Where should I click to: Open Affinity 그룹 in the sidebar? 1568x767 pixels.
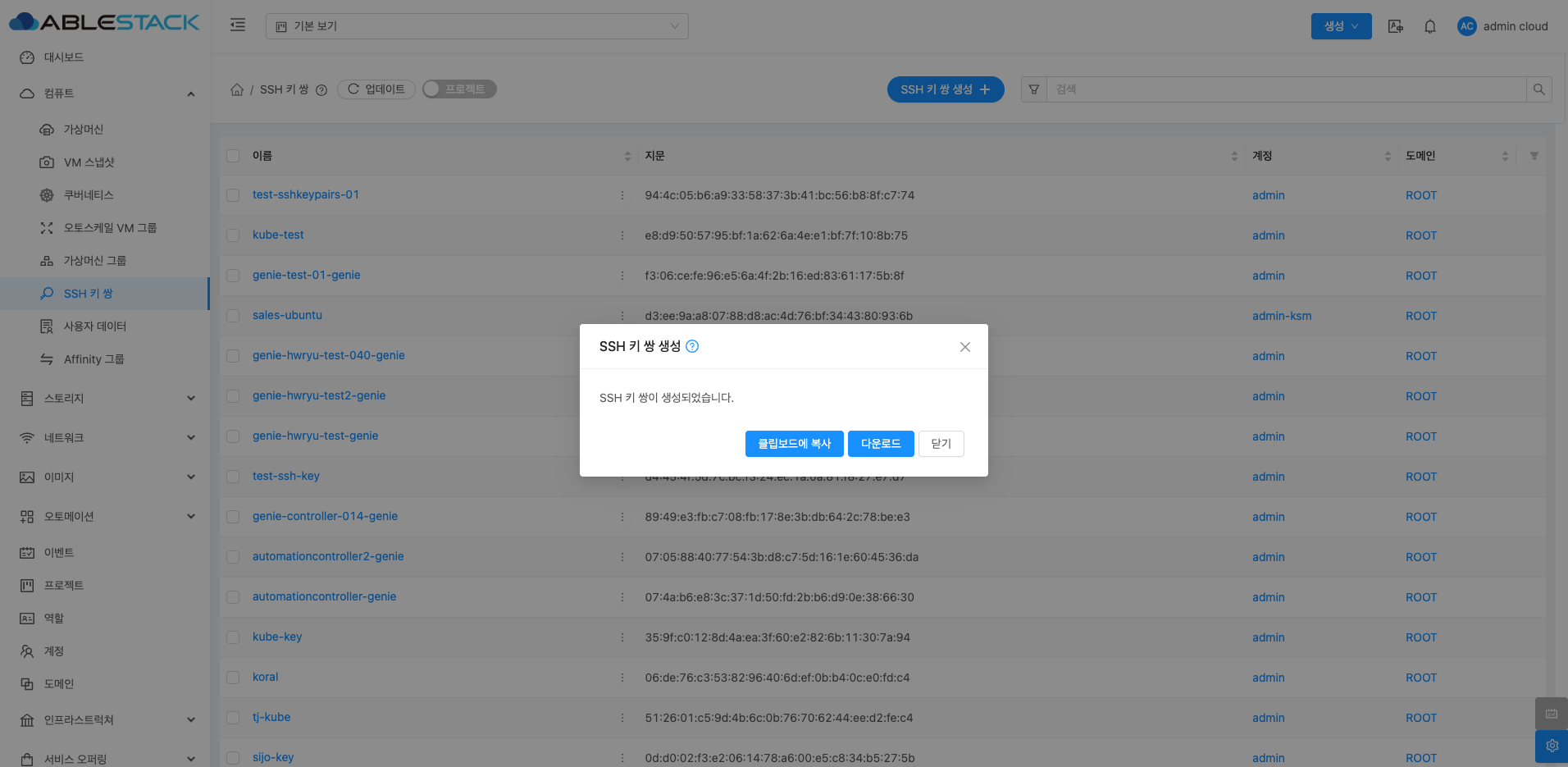coord(105,359)
